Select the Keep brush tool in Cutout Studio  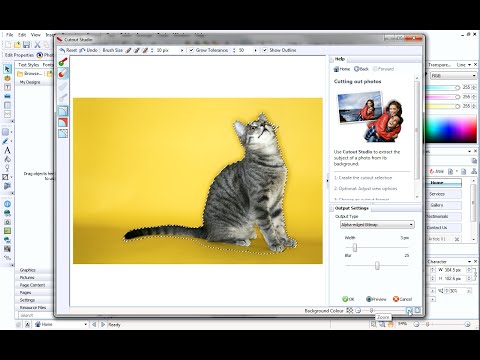tap(63, 62)
